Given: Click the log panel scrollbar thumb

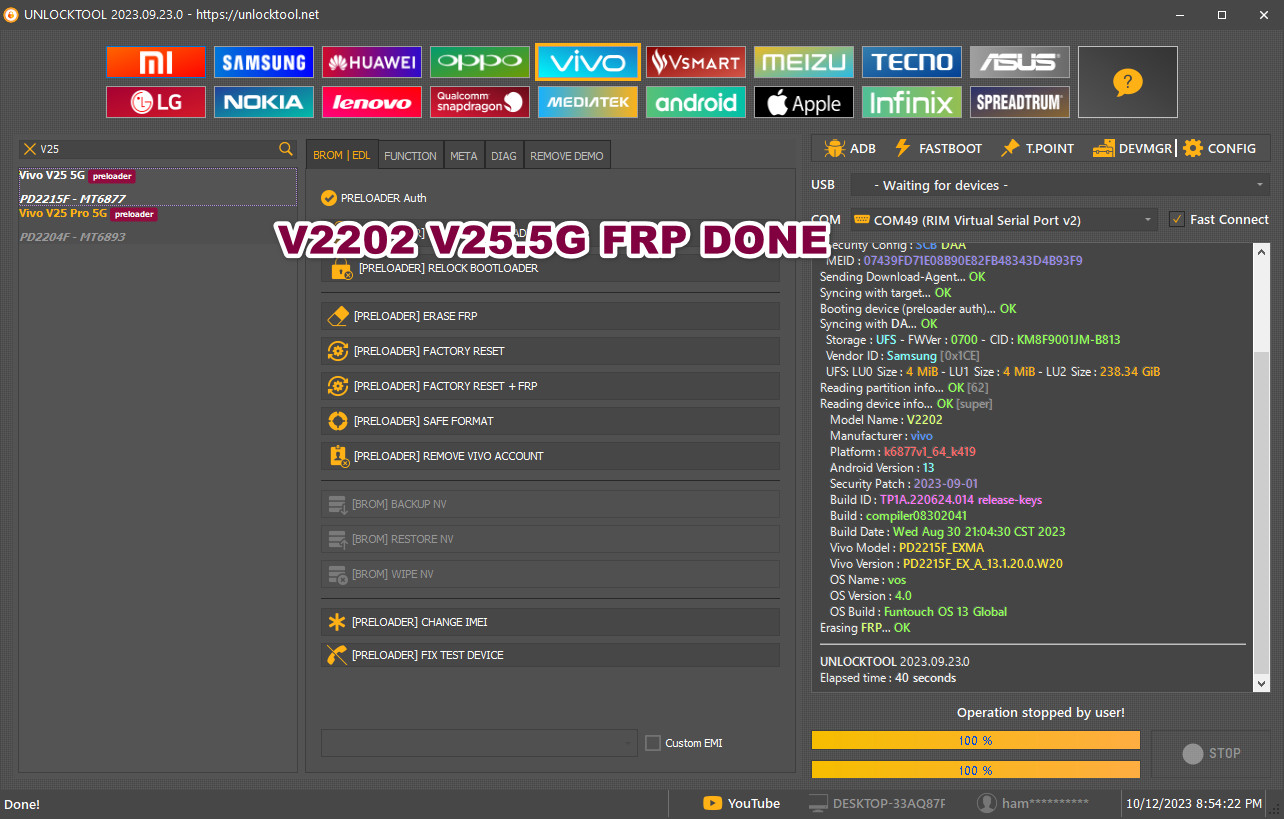Looking at the screenshot, I should pos(1261,513).
